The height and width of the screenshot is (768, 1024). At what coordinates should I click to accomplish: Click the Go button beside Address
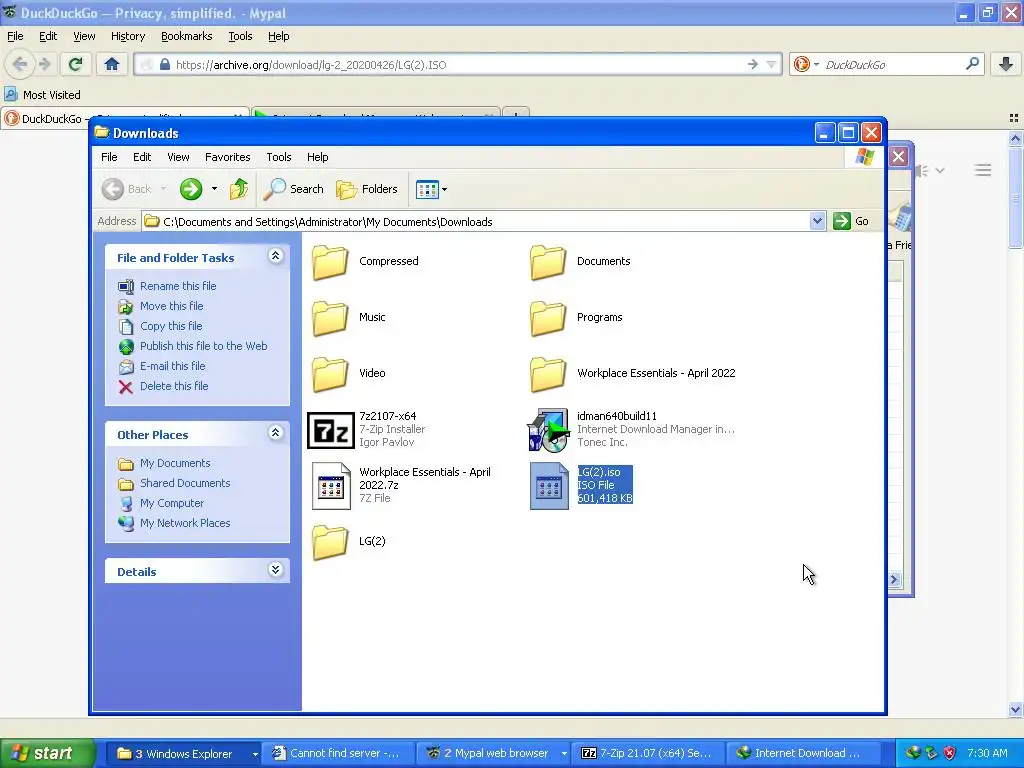click(852, 221)
